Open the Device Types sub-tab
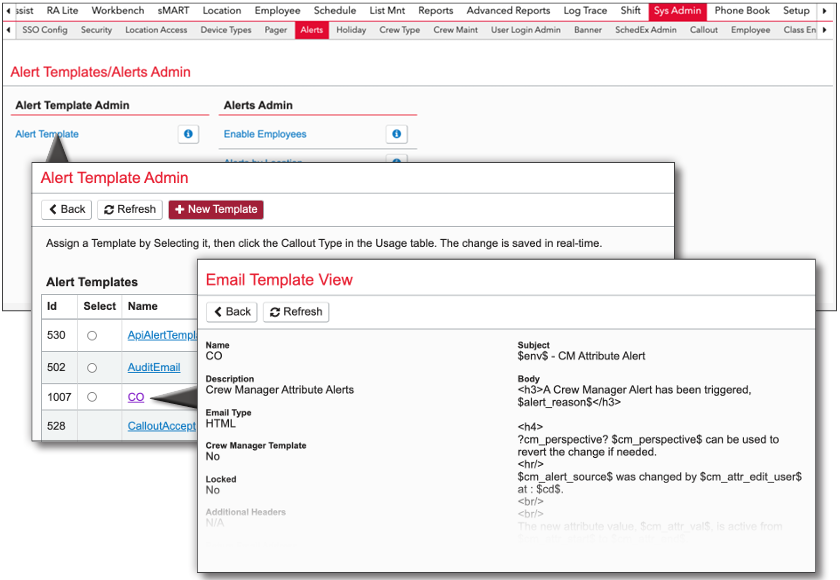 point(226,30)
